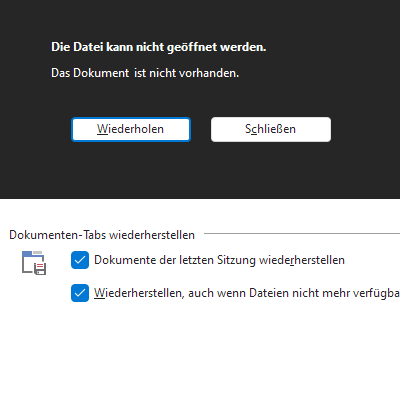Uncheck Dokumente der letzten Sitzung wiederherstellen

(x=80, y=260)
